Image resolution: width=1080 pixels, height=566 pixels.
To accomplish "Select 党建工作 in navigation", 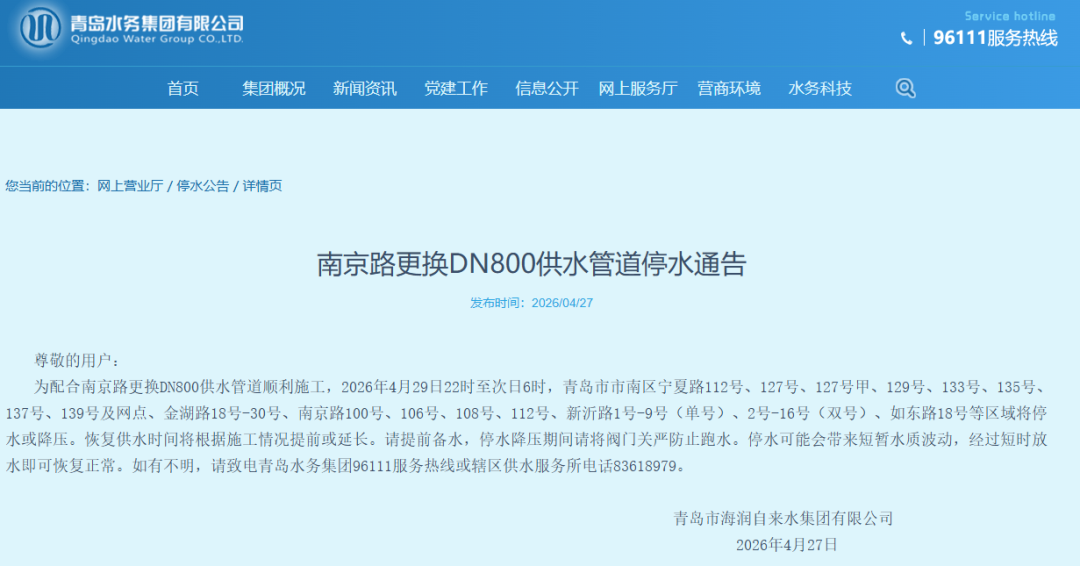I will pyautogui.click(x=455, y=88).
